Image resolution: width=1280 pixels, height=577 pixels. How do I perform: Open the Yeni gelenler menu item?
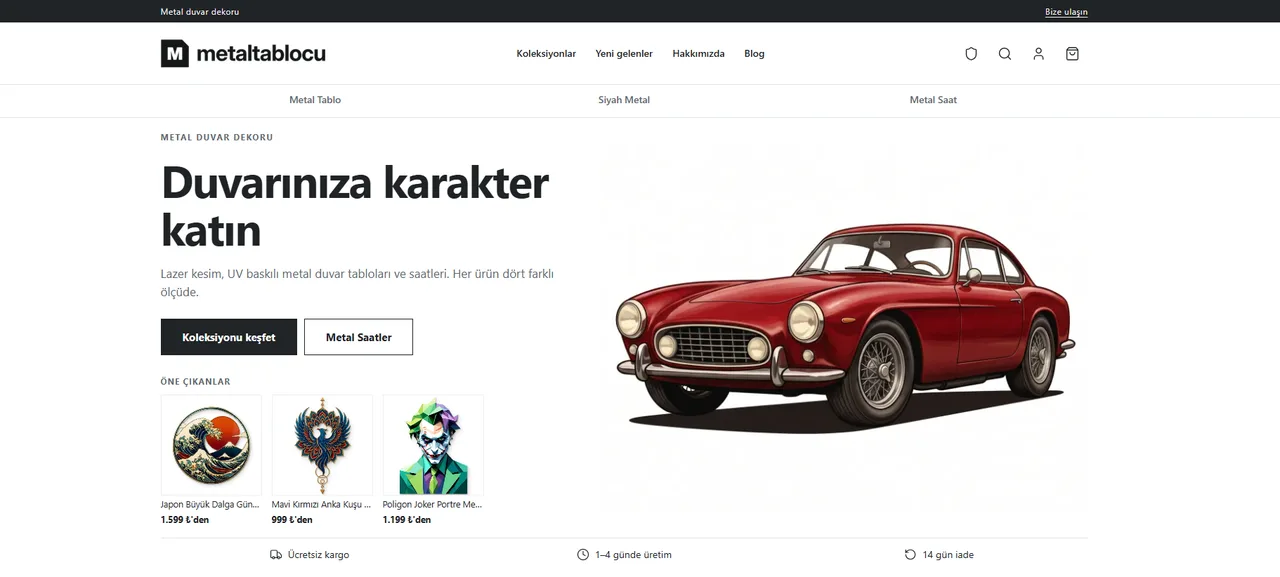coord(624,54)
